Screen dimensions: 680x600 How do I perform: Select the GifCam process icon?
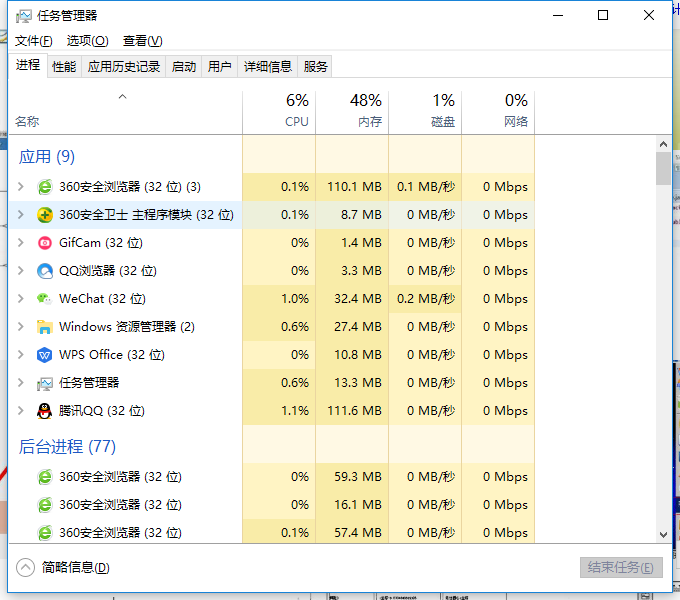(45, 243)
